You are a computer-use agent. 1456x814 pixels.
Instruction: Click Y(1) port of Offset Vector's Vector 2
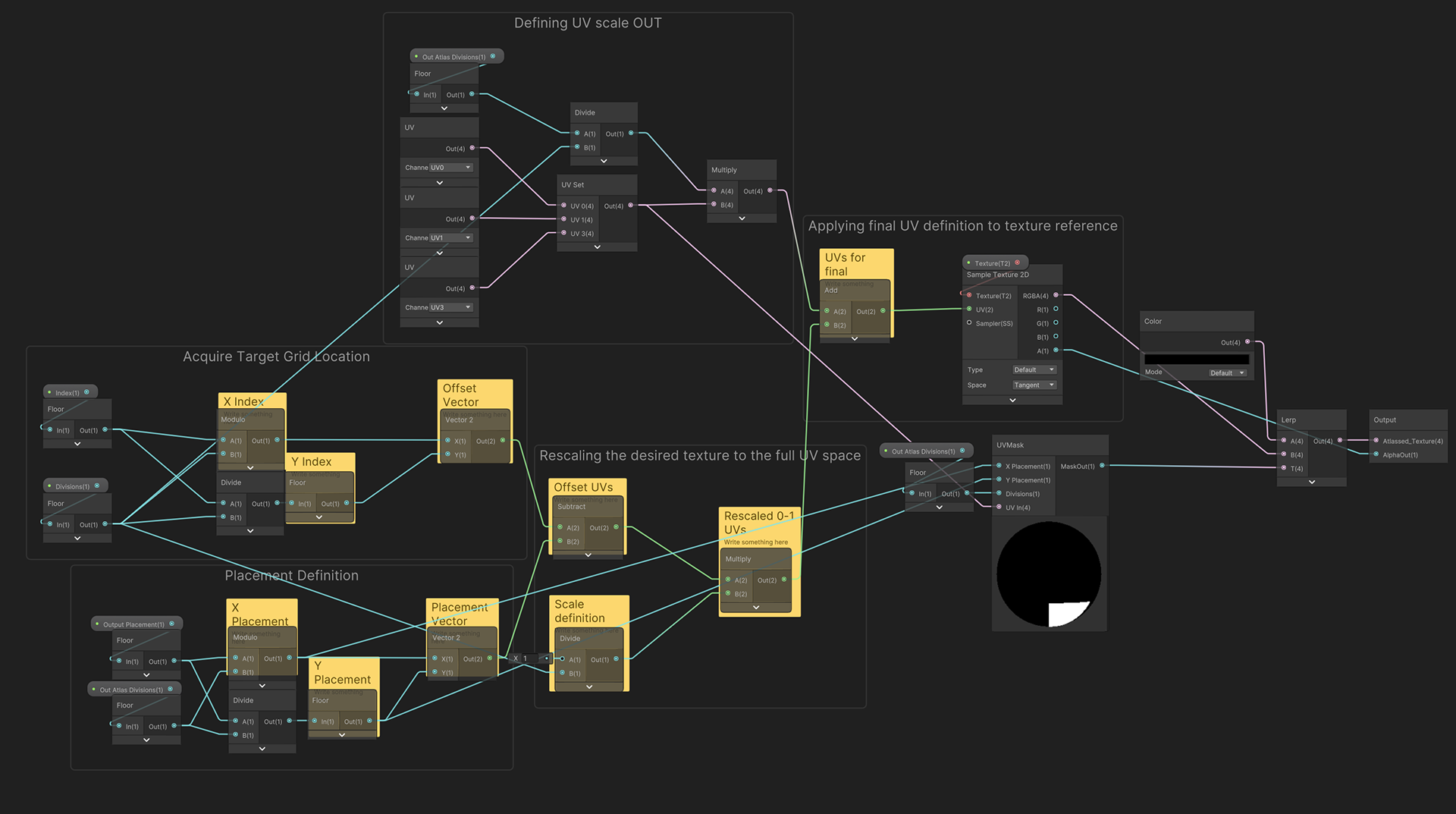pyautogui.click(x=447, y=454)
